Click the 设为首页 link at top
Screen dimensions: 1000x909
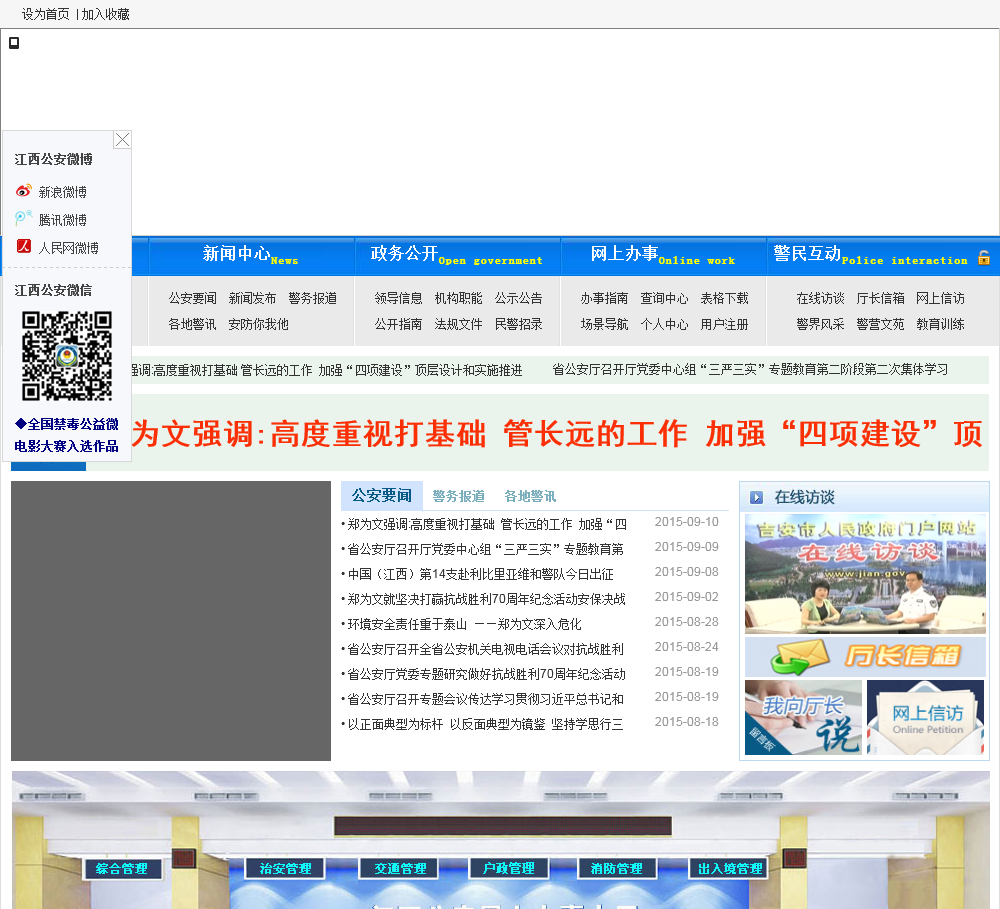[46, 14]
